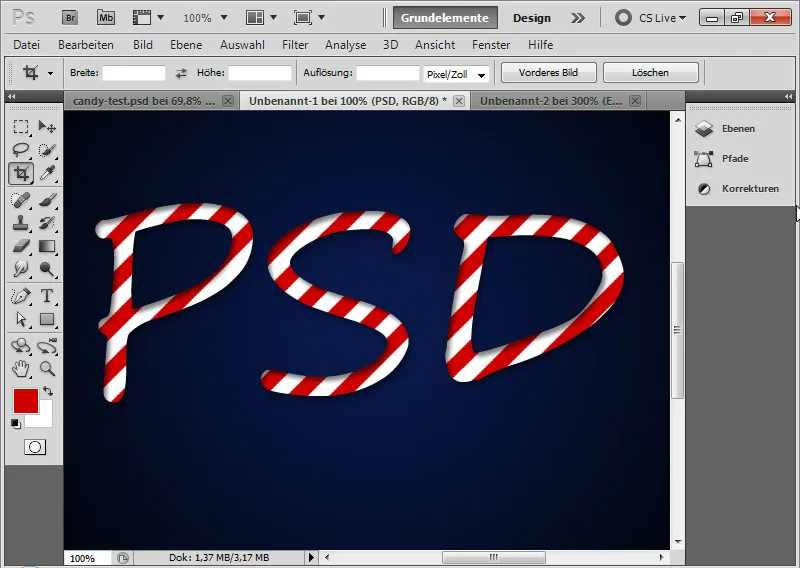Select the Hand tool
800x568 pixels.
click(21, 368)
